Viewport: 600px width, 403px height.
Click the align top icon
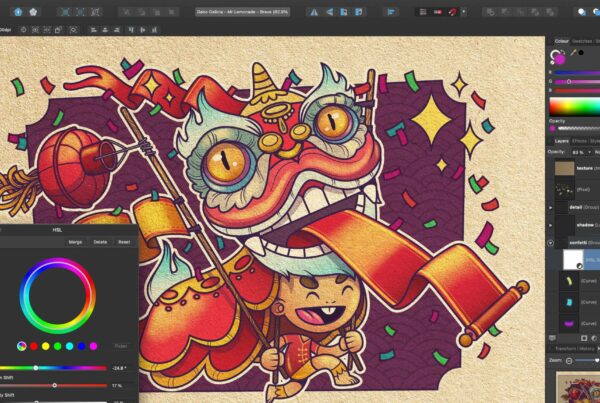click(131, 29)
